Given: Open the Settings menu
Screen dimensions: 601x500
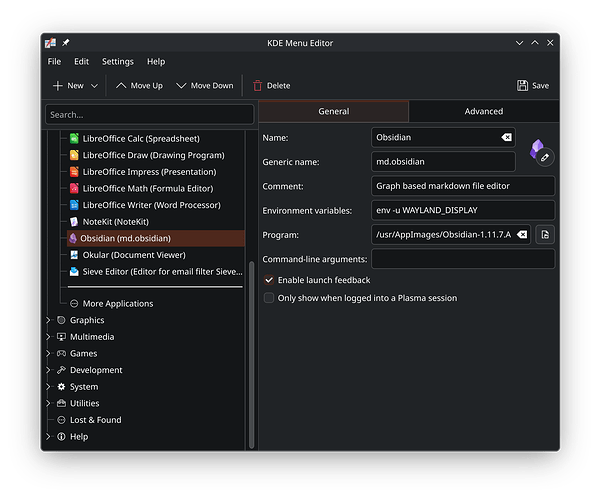Looking at the screenshot, I should point(118,62).
